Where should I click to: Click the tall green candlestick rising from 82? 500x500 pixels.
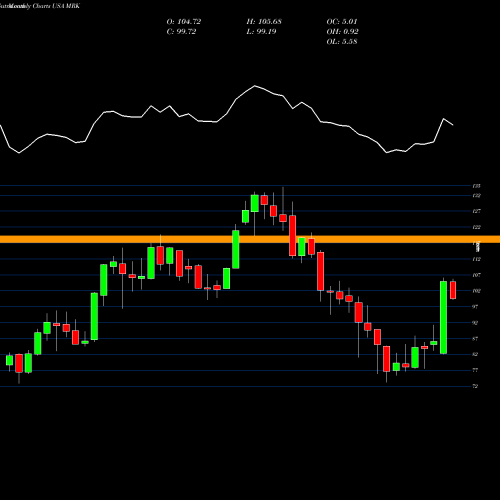click(443, 317)
